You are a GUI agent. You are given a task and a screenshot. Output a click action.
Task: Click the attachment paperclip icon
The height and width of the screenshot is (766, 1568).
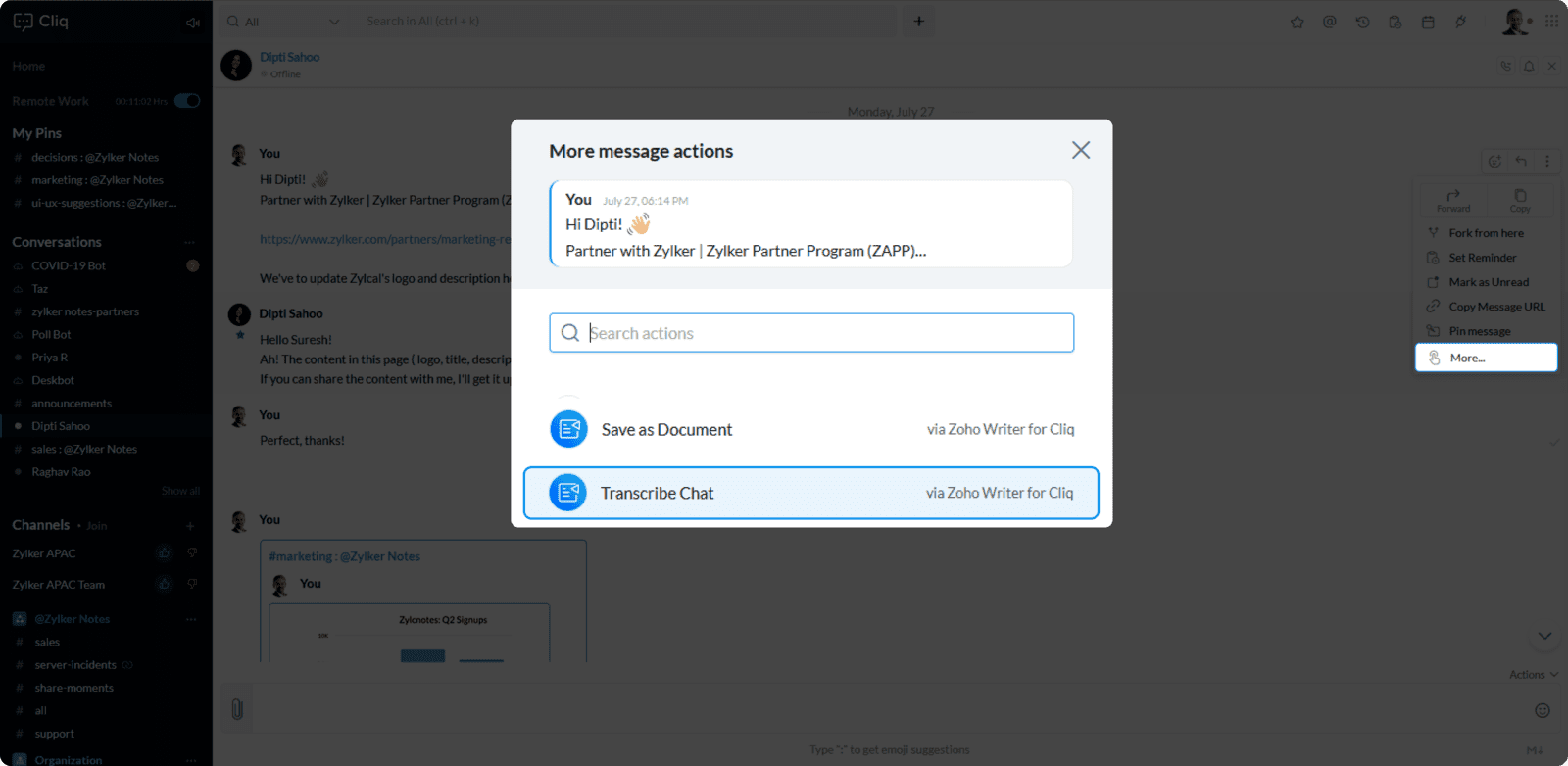click(237, 709)
